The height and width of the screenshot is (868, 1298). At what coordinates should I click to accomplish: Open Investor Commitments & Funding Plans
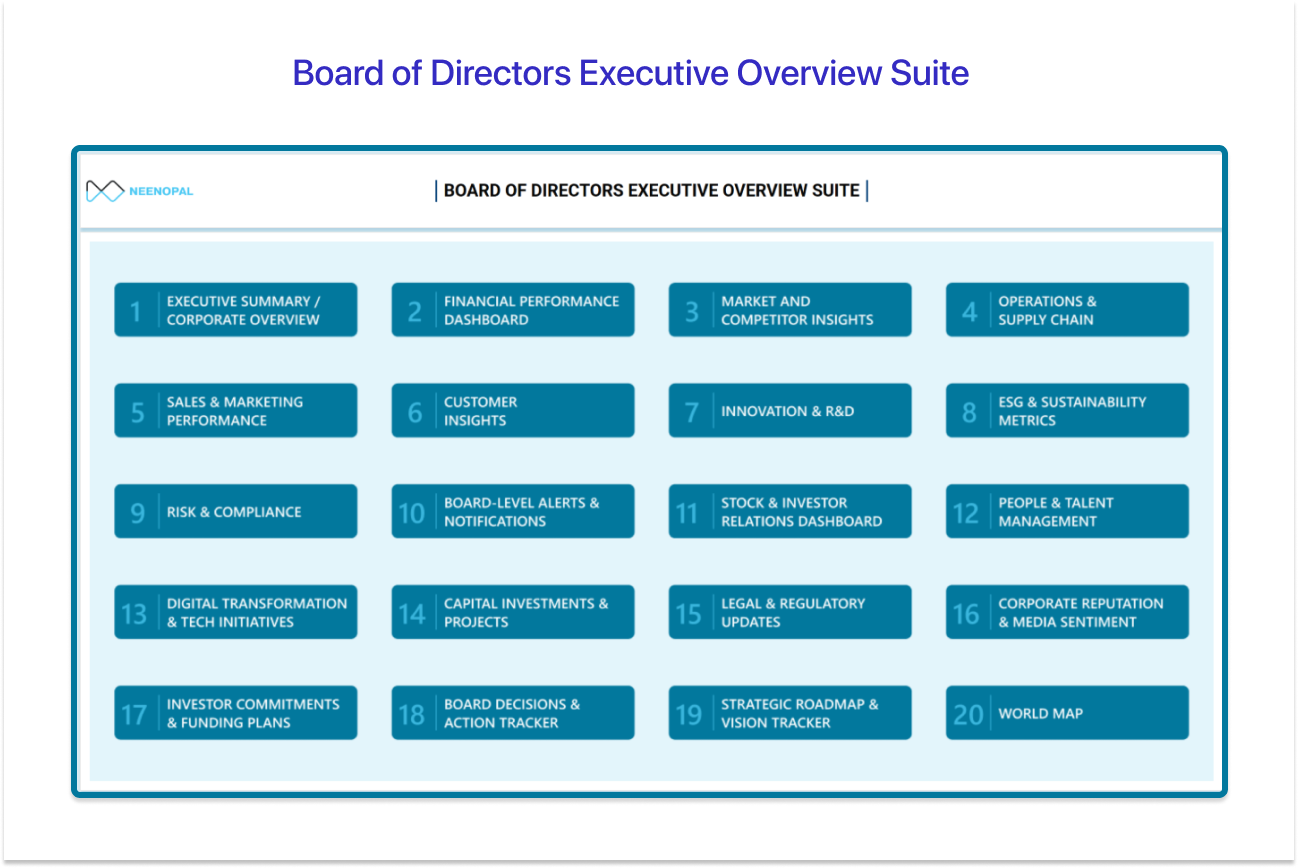click(x=235, y=713)
